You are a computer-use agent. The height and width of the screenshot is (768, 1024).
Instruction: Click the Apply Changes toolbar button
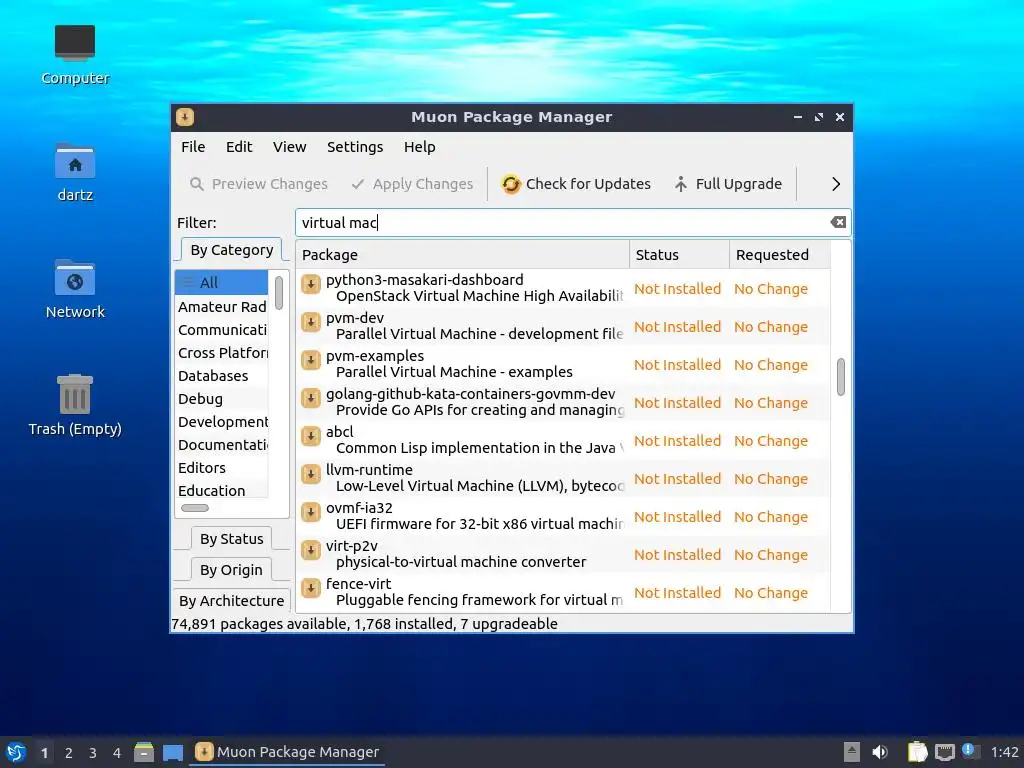412,184
